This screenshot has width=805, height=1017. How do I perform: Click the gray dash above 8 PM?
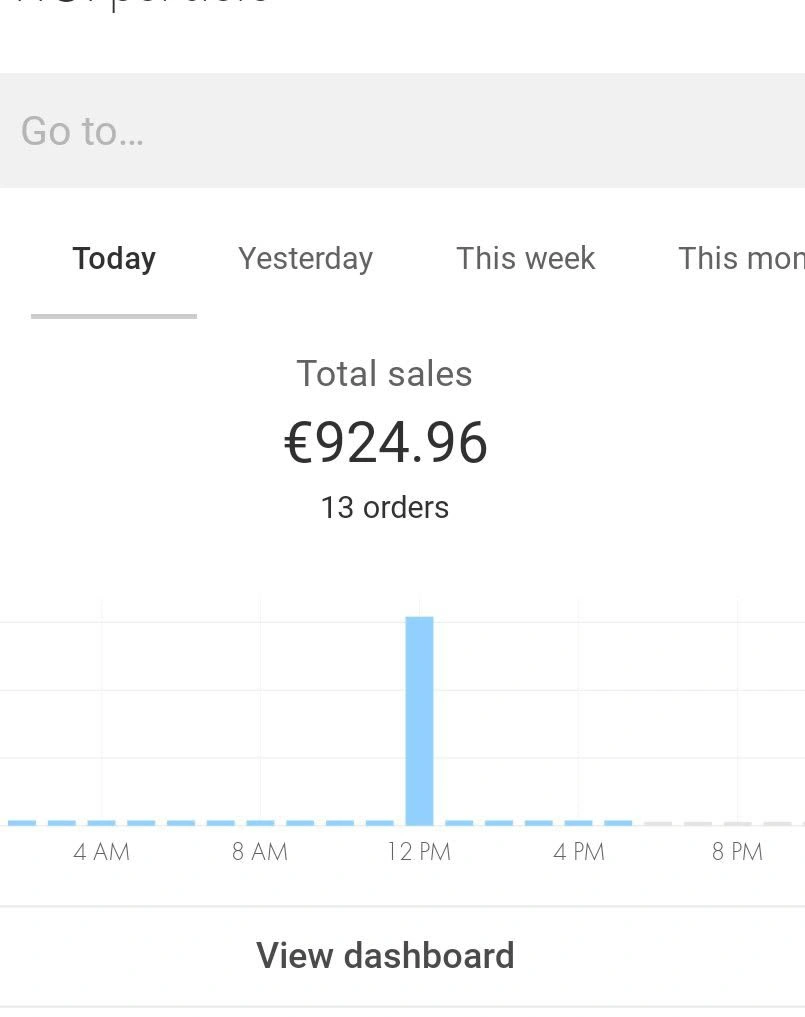pos(738,824)
